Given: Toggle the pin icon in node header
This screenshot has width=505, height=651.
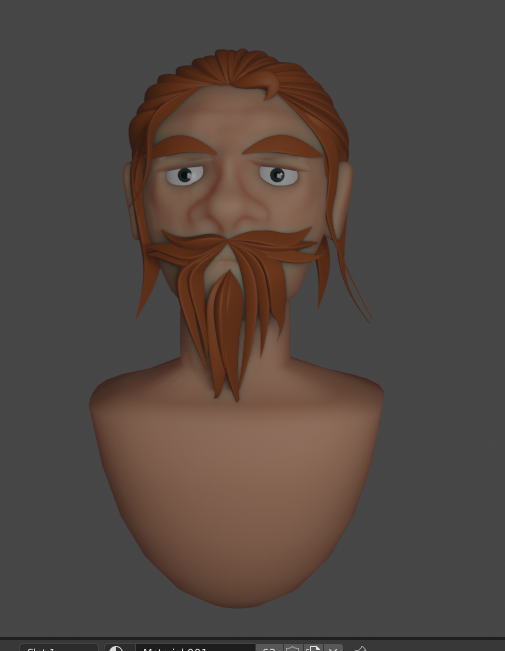Looking at the screenshot, I should (x=360, y=648).
